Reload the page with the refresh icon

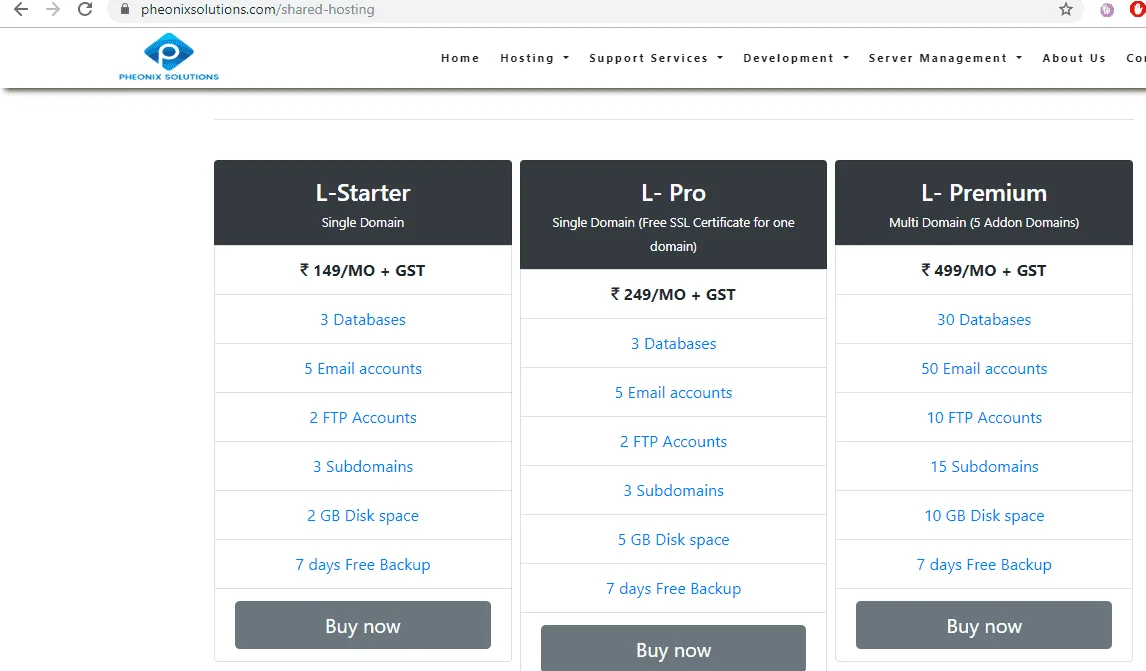point(86,10)
